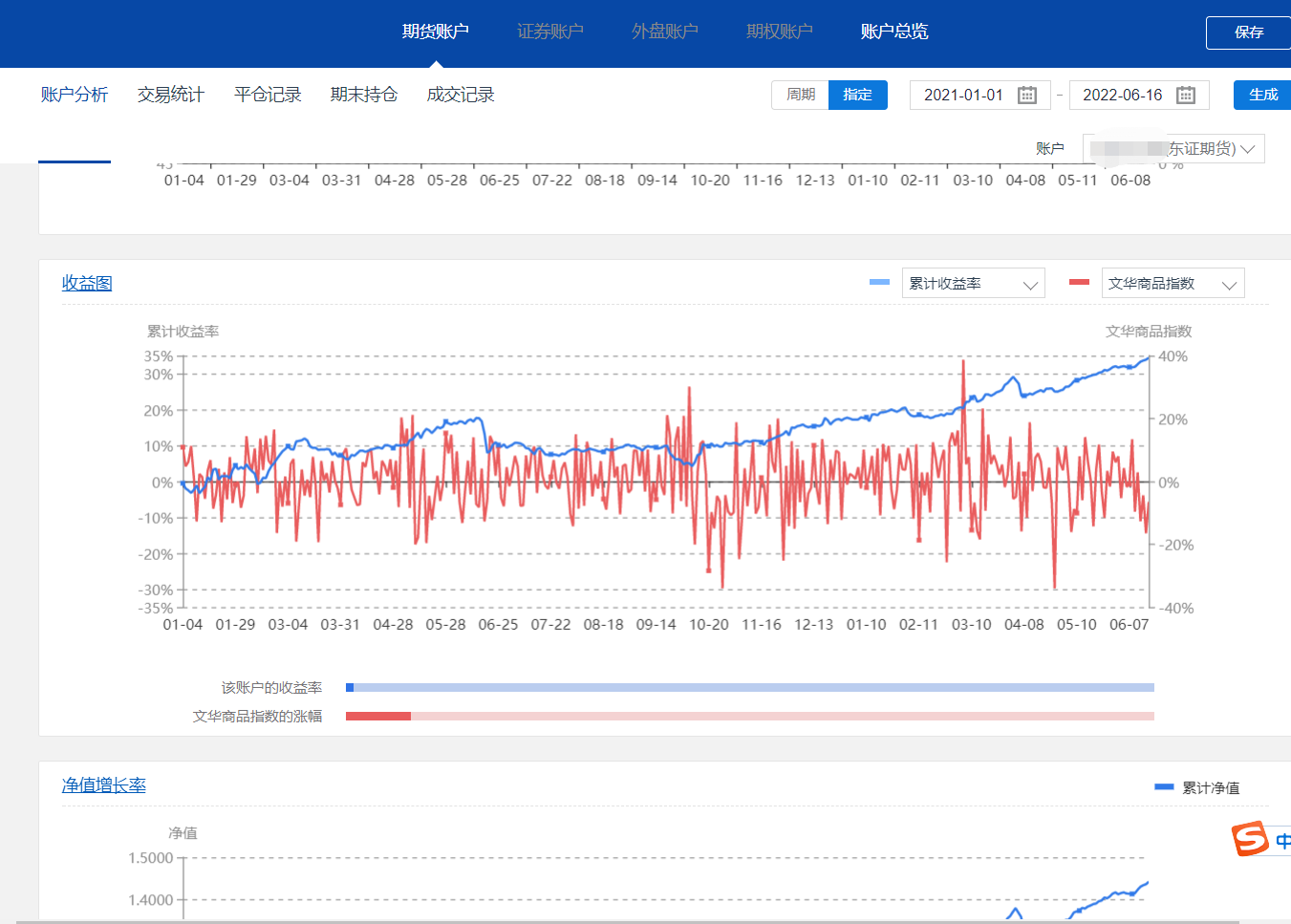Image resolution: width=1291 pixels, height=924 pixels.
Task: Click the blue 累计收益率 legend marker
Action: 880,282
